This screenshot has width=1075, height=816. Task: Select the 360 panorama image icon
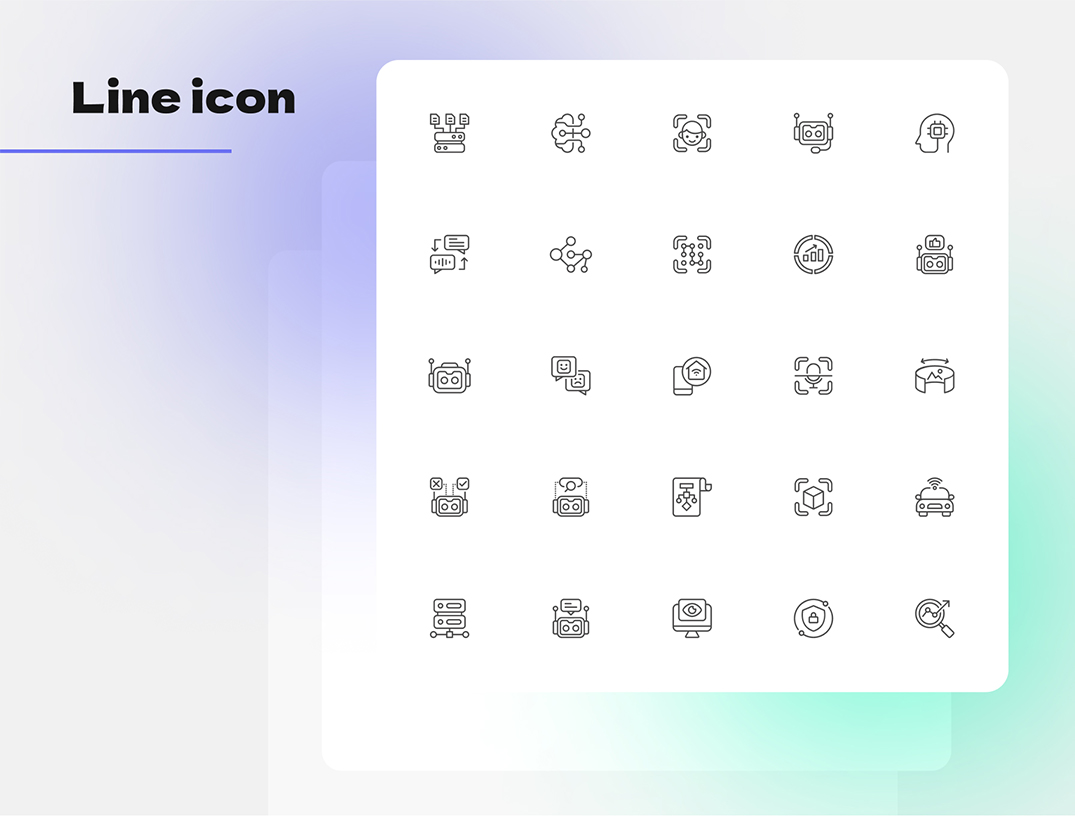(x=934, y=376)
